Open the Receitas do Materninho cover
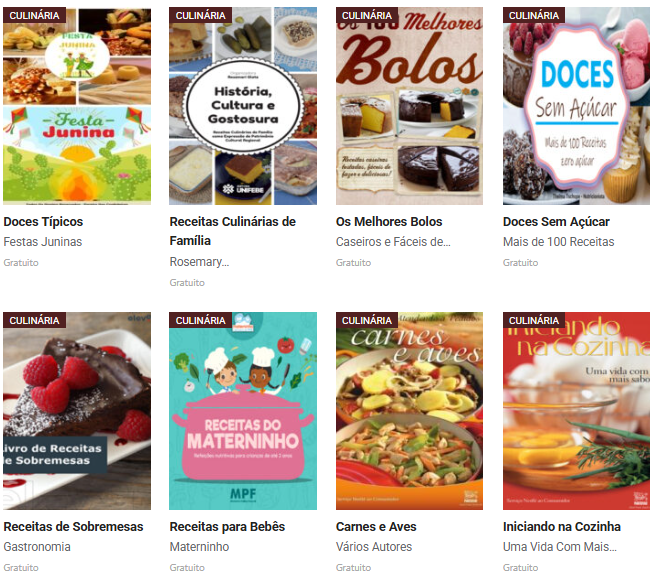The width and height of the screenshot is (666, 579). click(x=243, y=411)
